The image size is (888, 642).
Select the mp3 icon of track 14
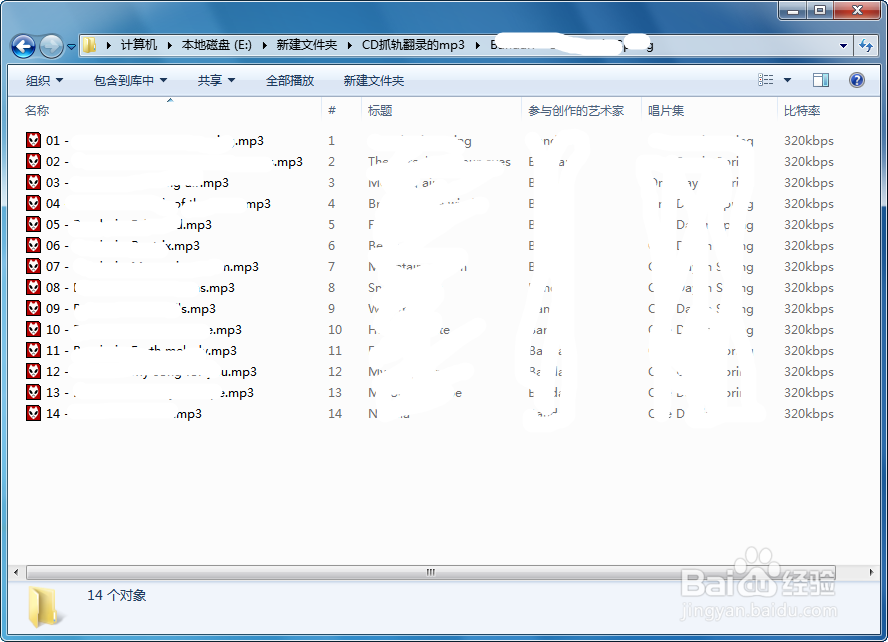[33, 413]
